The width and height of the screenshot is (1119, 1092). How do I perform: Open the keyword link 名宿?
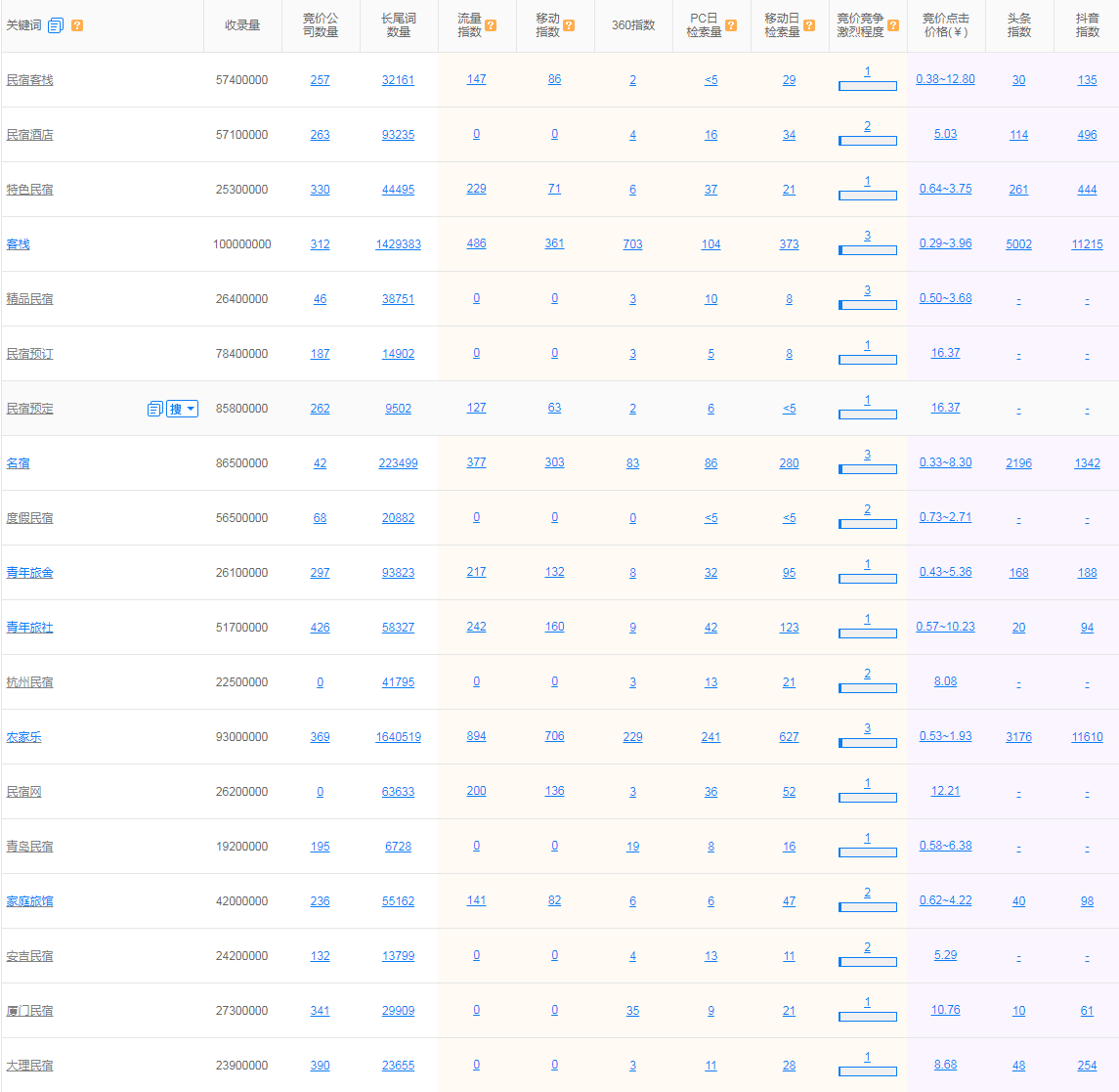pyautogui.click(x=18, y=463)
